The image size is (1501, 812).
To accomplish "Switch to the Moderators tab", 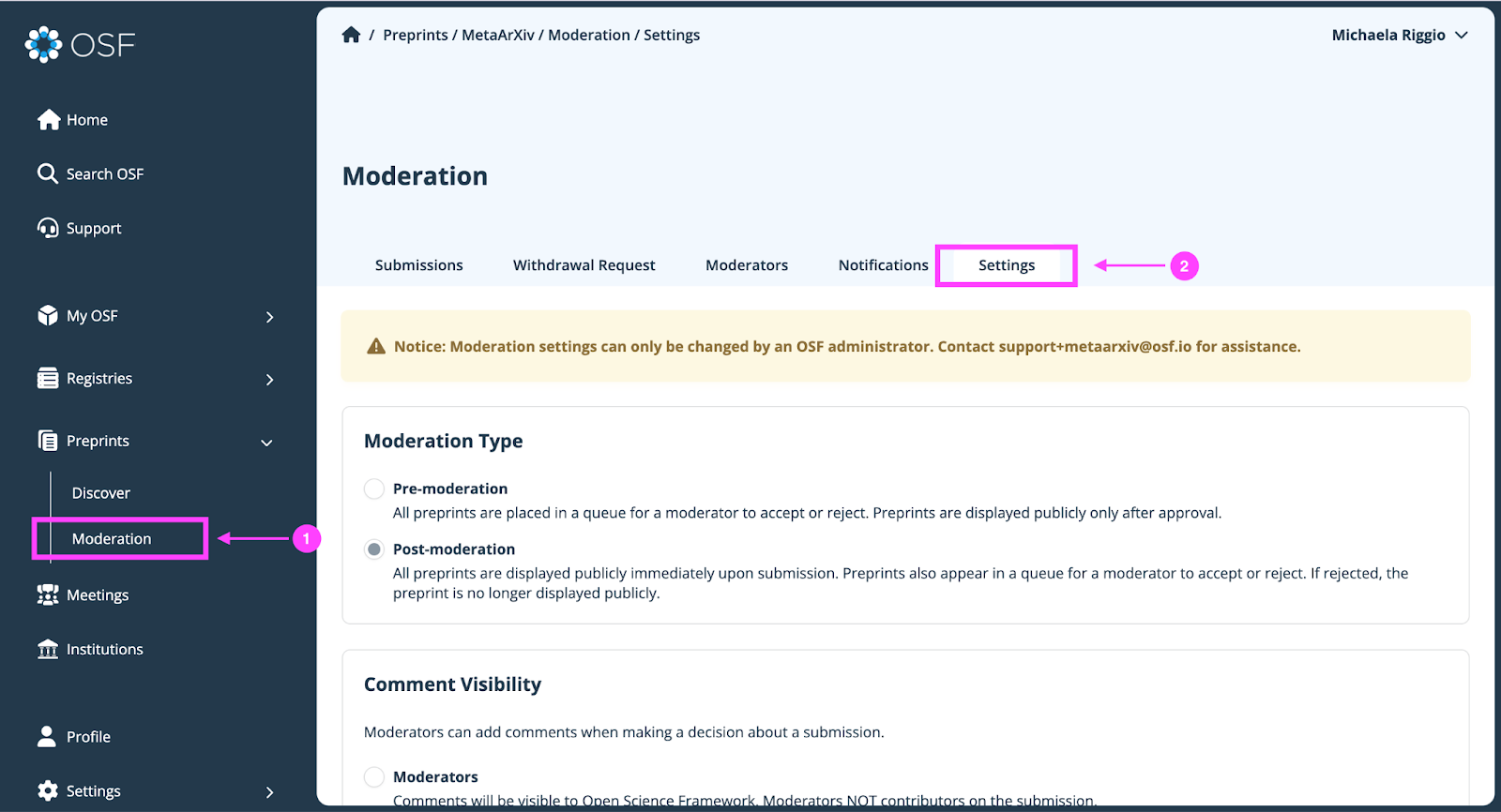I will [747, 265].
